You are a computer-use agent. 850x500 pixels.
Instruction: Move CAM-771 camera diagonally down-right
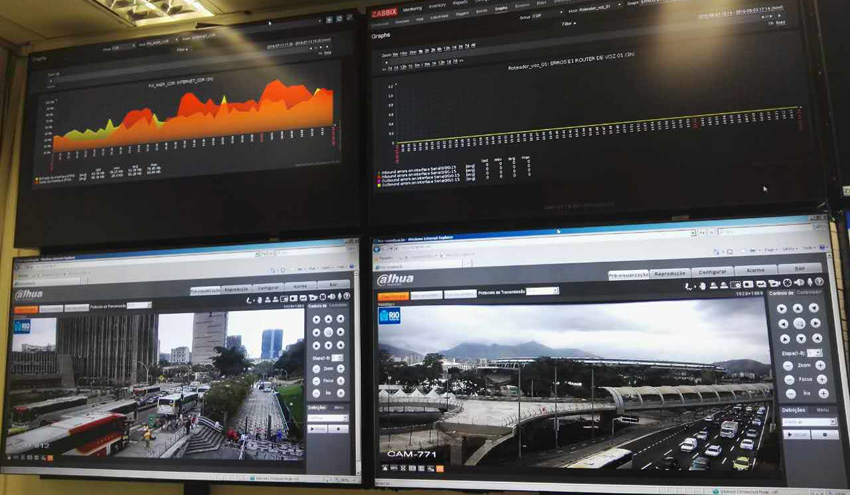(x=817, y=339)
